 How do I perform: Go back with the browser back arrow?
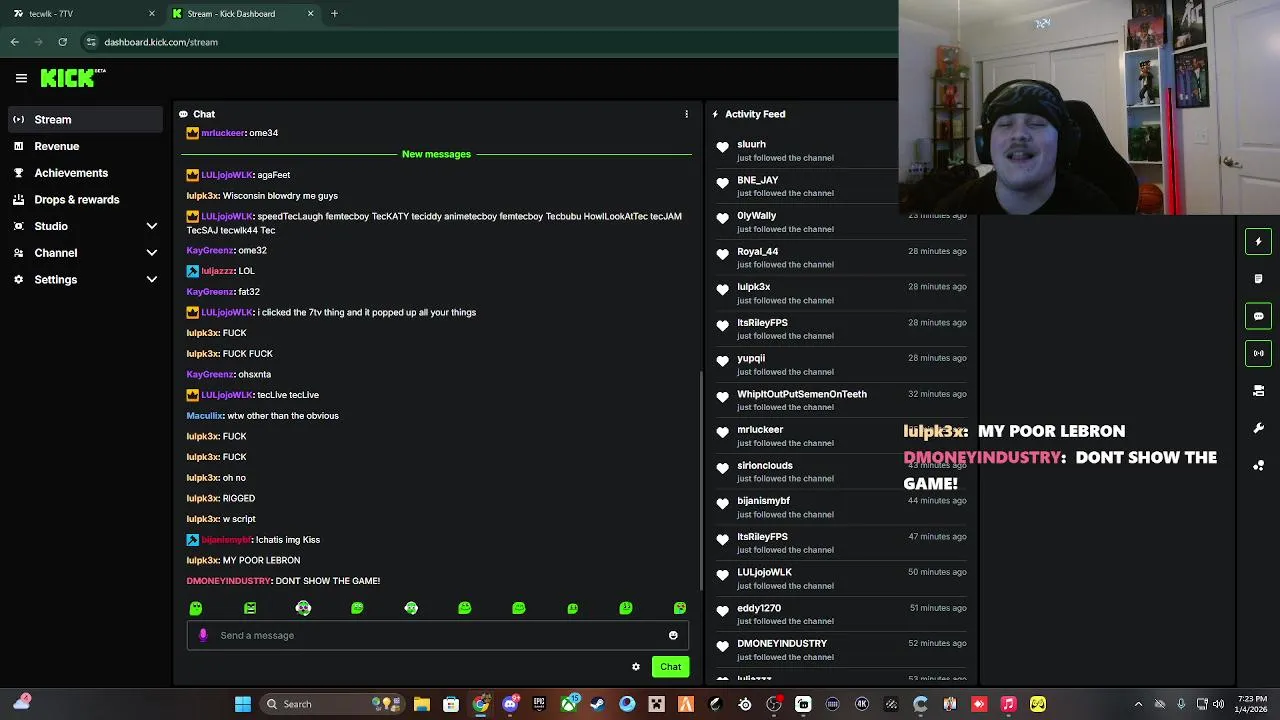[14, 42]
